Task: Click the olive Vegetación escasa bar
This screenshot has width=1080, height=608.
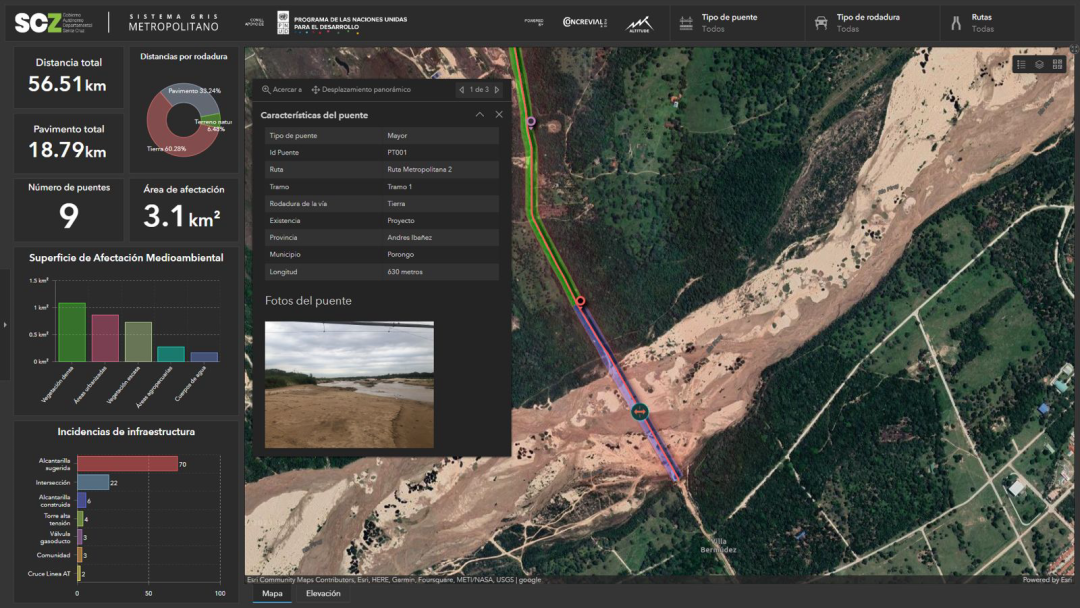Action: 138,342
